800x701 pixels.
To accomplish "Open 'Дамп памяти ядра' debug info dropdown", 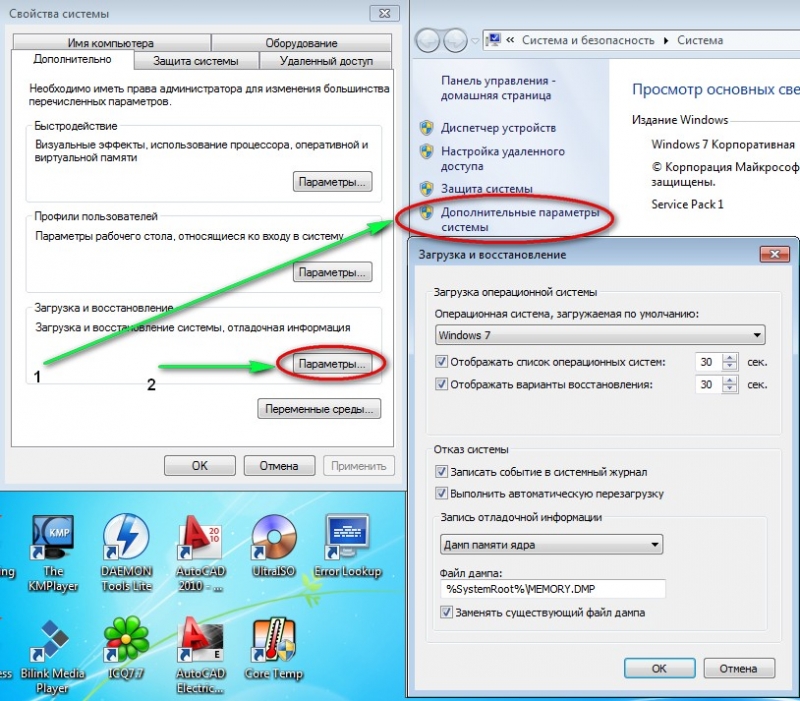I will (551, 544).
